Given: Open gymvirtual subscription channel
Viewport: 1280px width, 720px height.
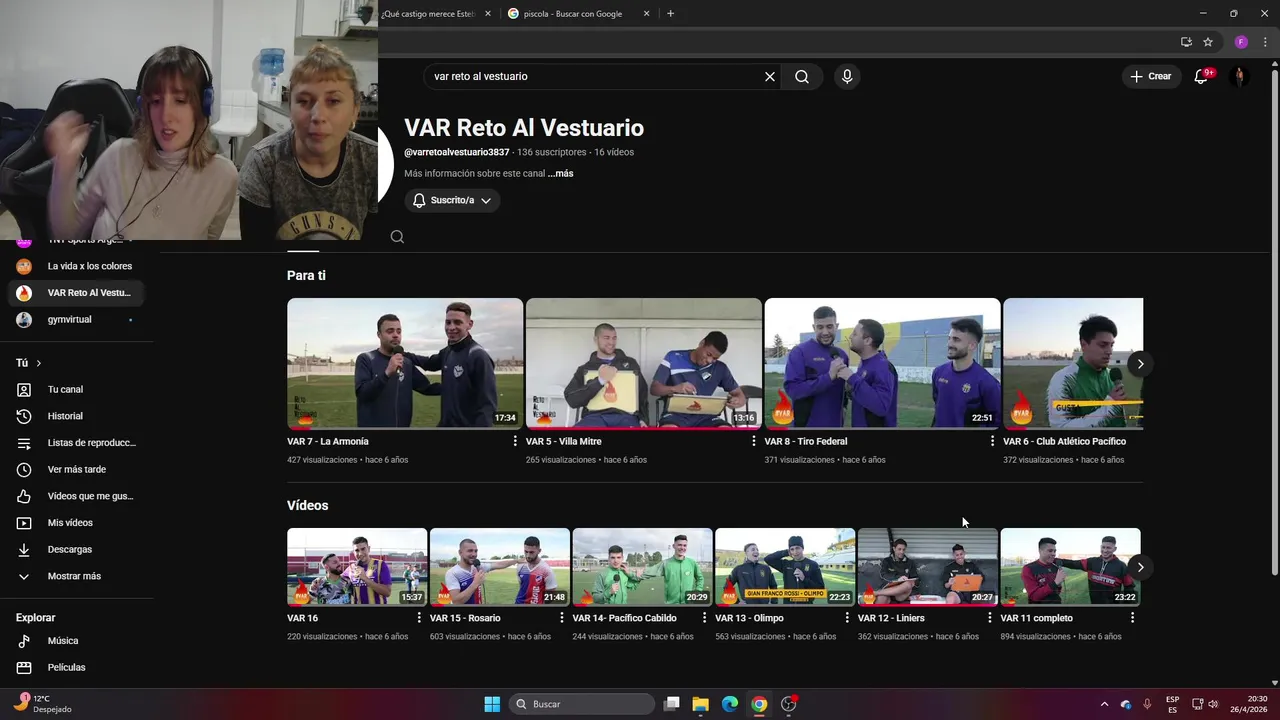Looking at the screenshot, I should tap(76, 319).
